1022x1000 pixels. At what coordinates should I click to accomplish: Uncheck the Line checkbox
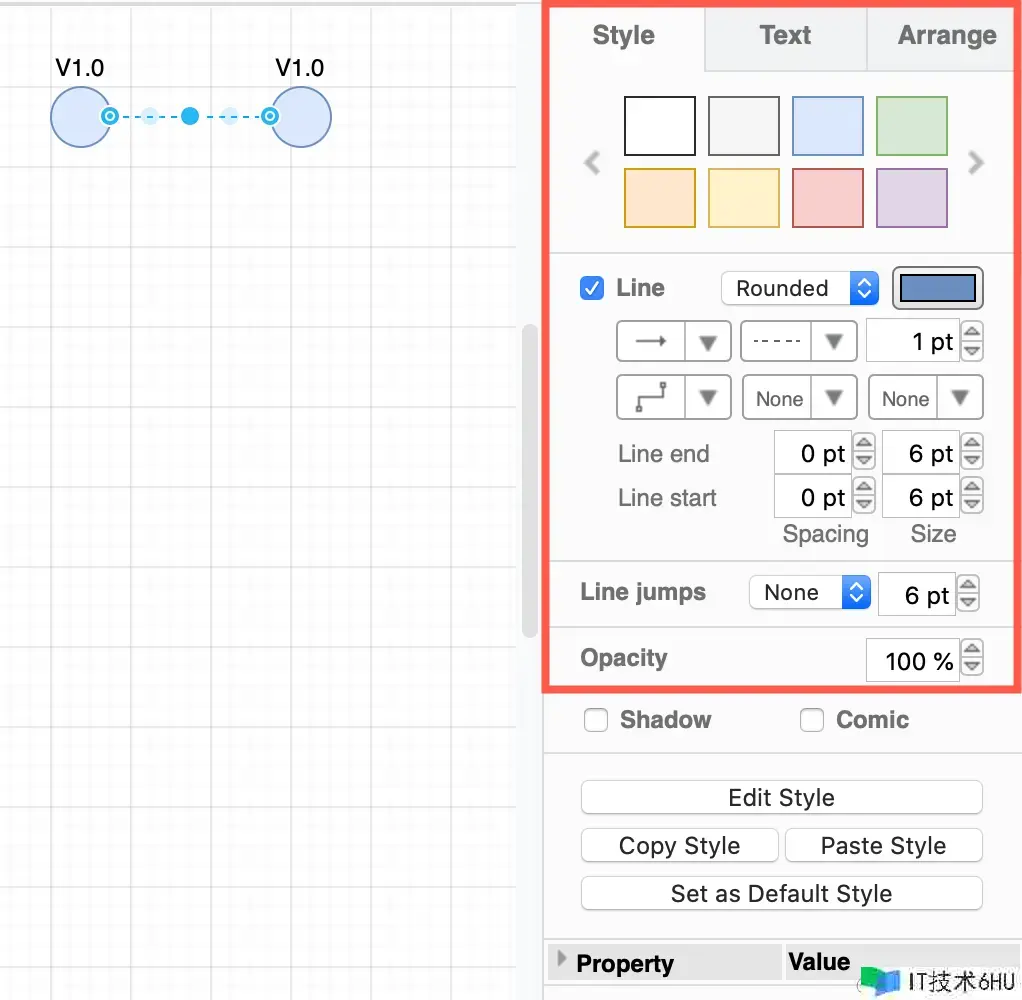tap(593, 289)
